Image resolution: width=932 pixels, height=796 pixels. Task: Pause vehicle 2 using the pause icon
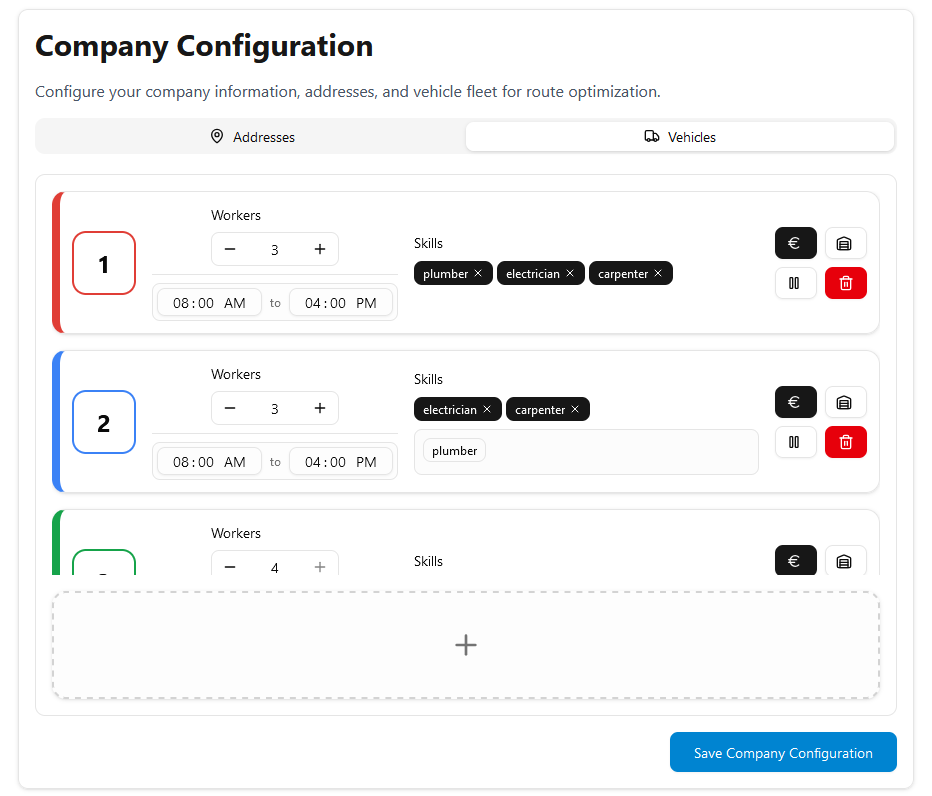pos(795,442)
